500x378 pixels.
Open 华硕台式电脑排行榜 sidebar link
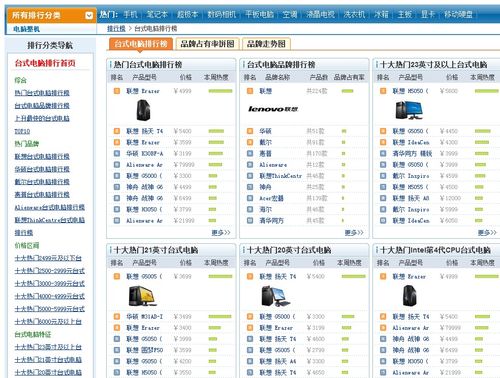tap(42, 169)
